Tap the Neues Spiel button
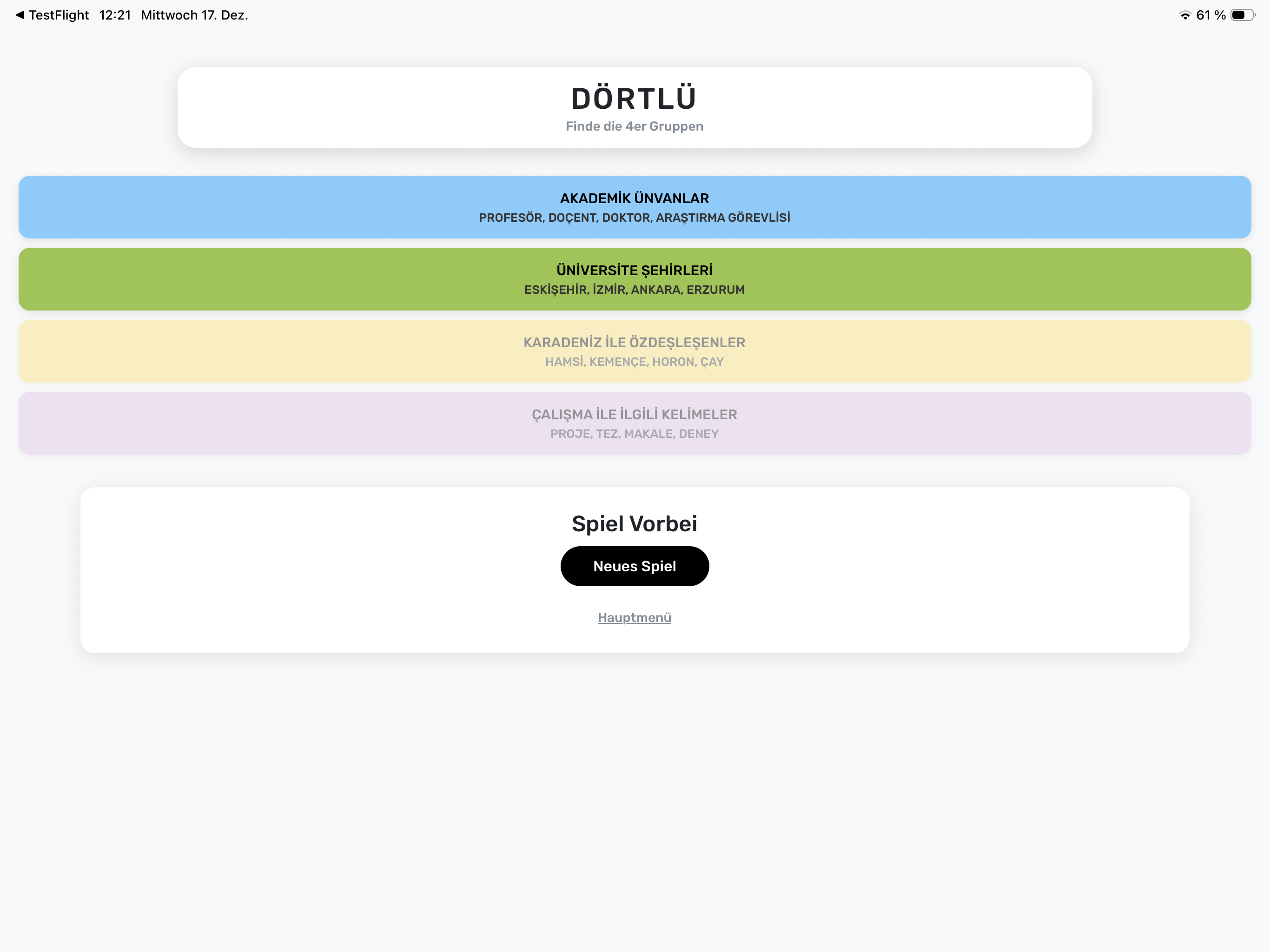 tap(635, 566)
